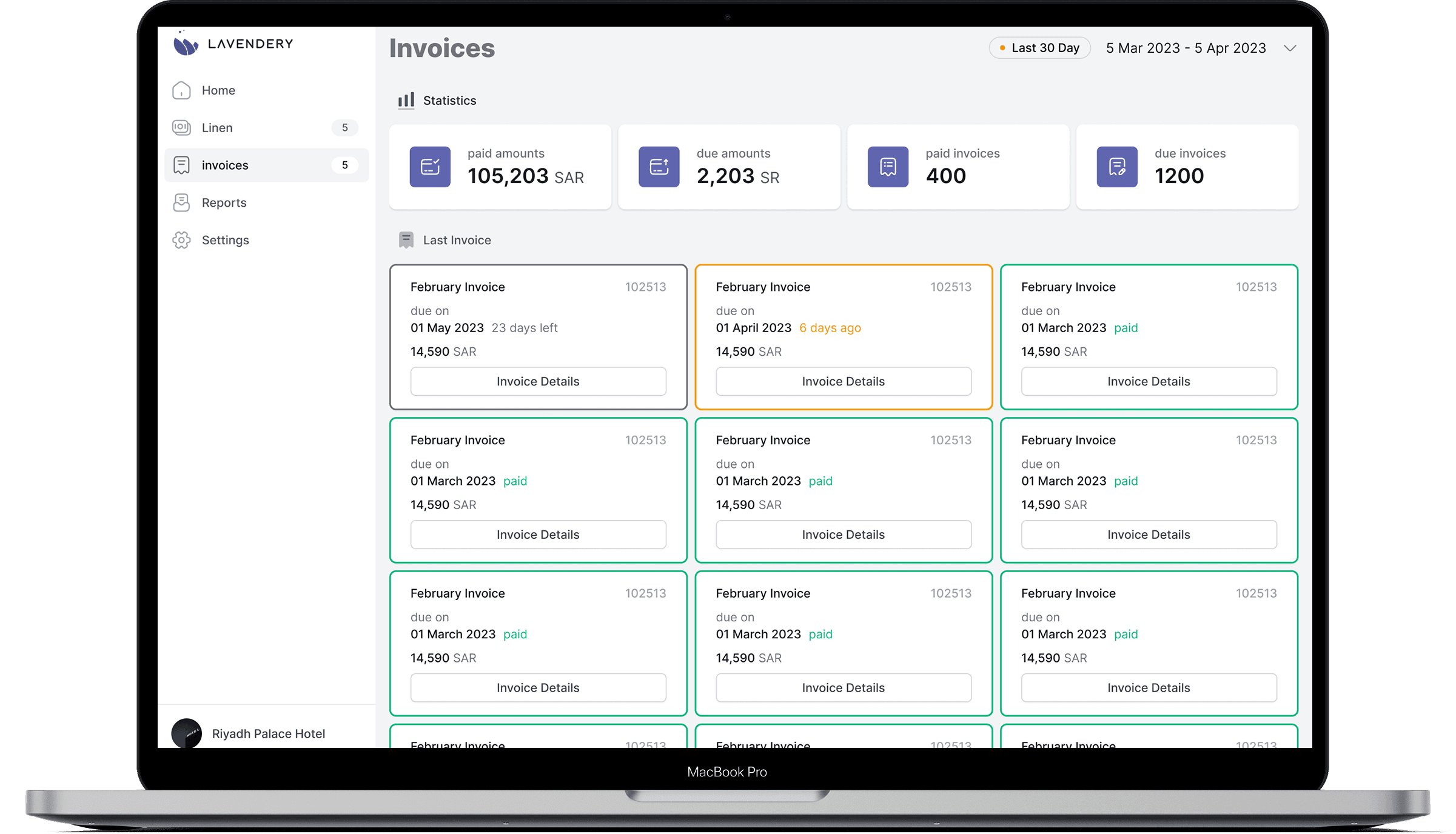Click the Reports sidebar icon
Viewport: 1456px width, 834px height.
[181, 202]
